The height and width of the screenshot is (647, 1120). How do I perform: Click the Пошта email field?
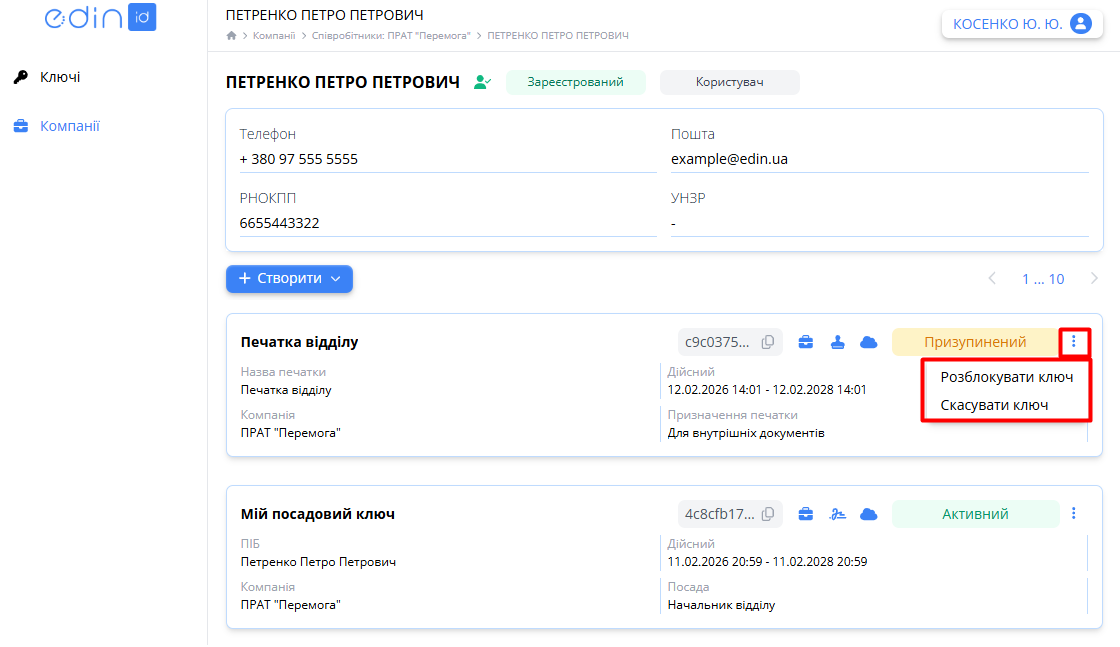point(878,159)
